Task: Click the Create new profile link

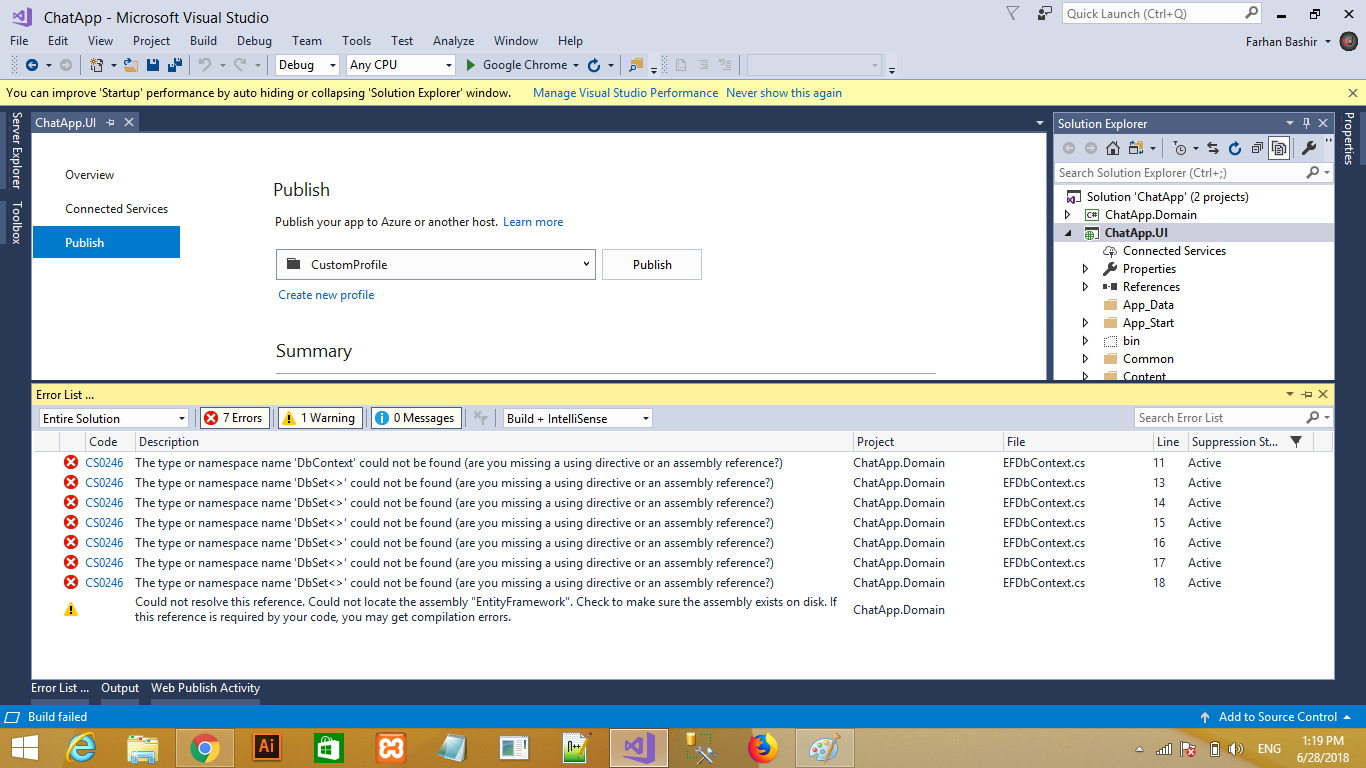Action: tap(326, 295)
